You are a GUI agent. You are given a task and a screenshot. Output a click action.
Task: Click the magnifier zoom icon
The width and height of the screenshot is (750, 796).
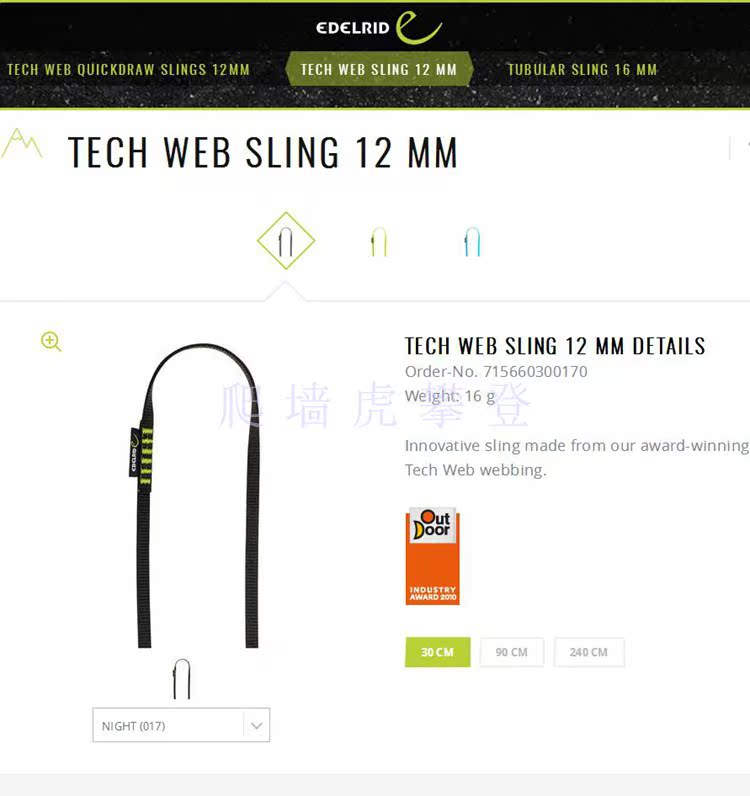point(51,341)
